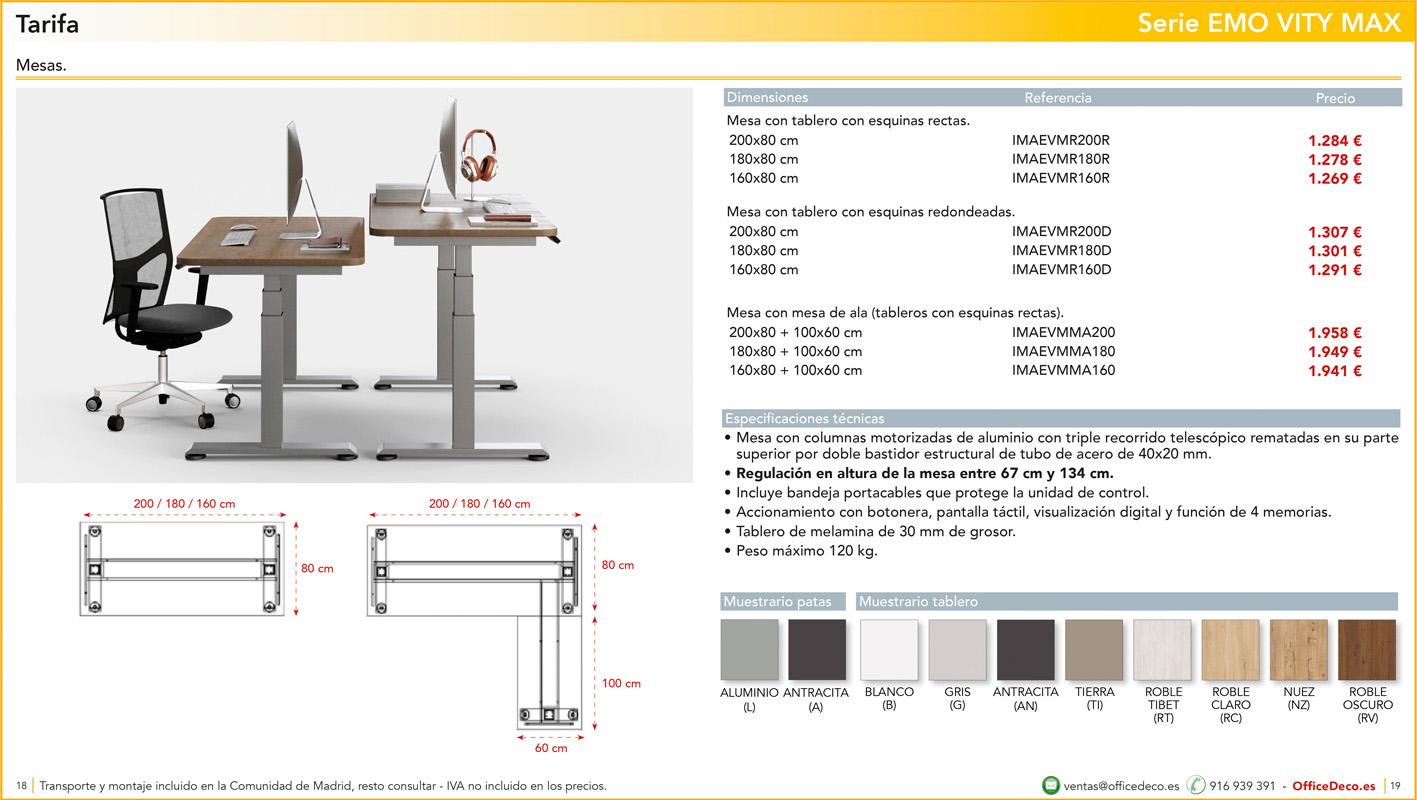Click the Mesas. subtitle

point(41,65)
